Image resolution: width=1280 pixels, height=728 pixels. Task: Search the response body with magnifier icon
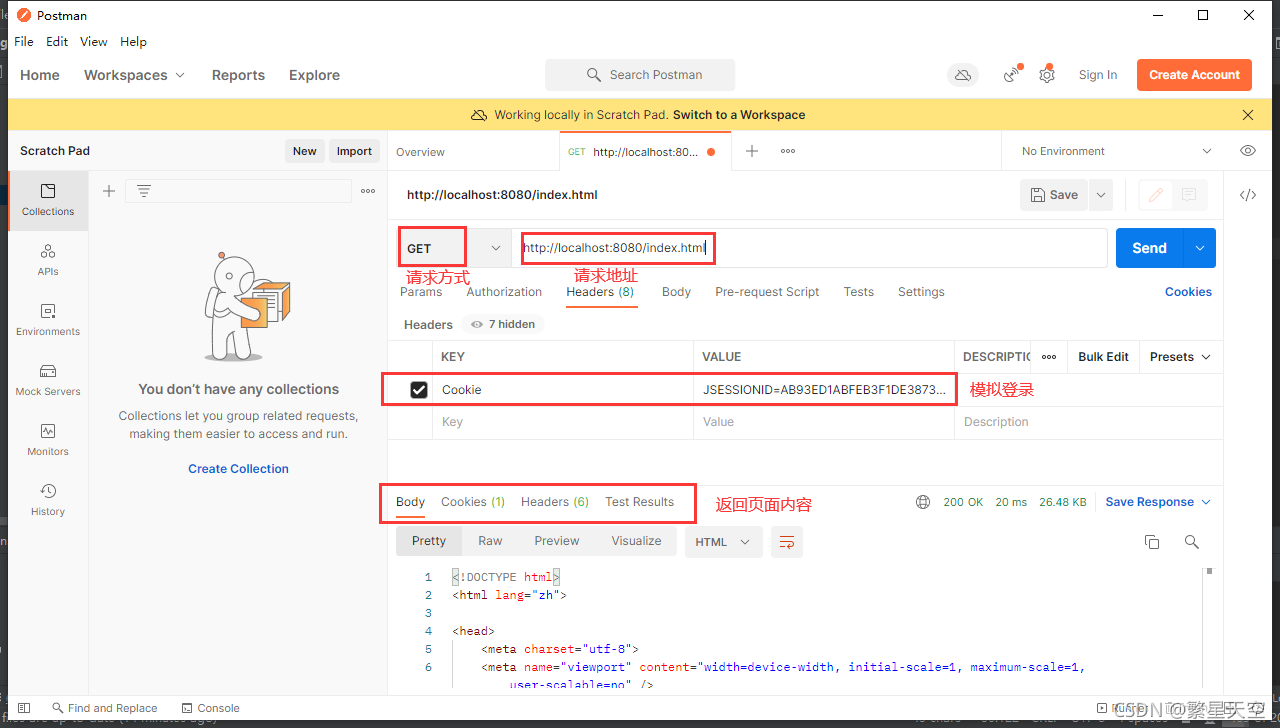[x=1191, y=542]
